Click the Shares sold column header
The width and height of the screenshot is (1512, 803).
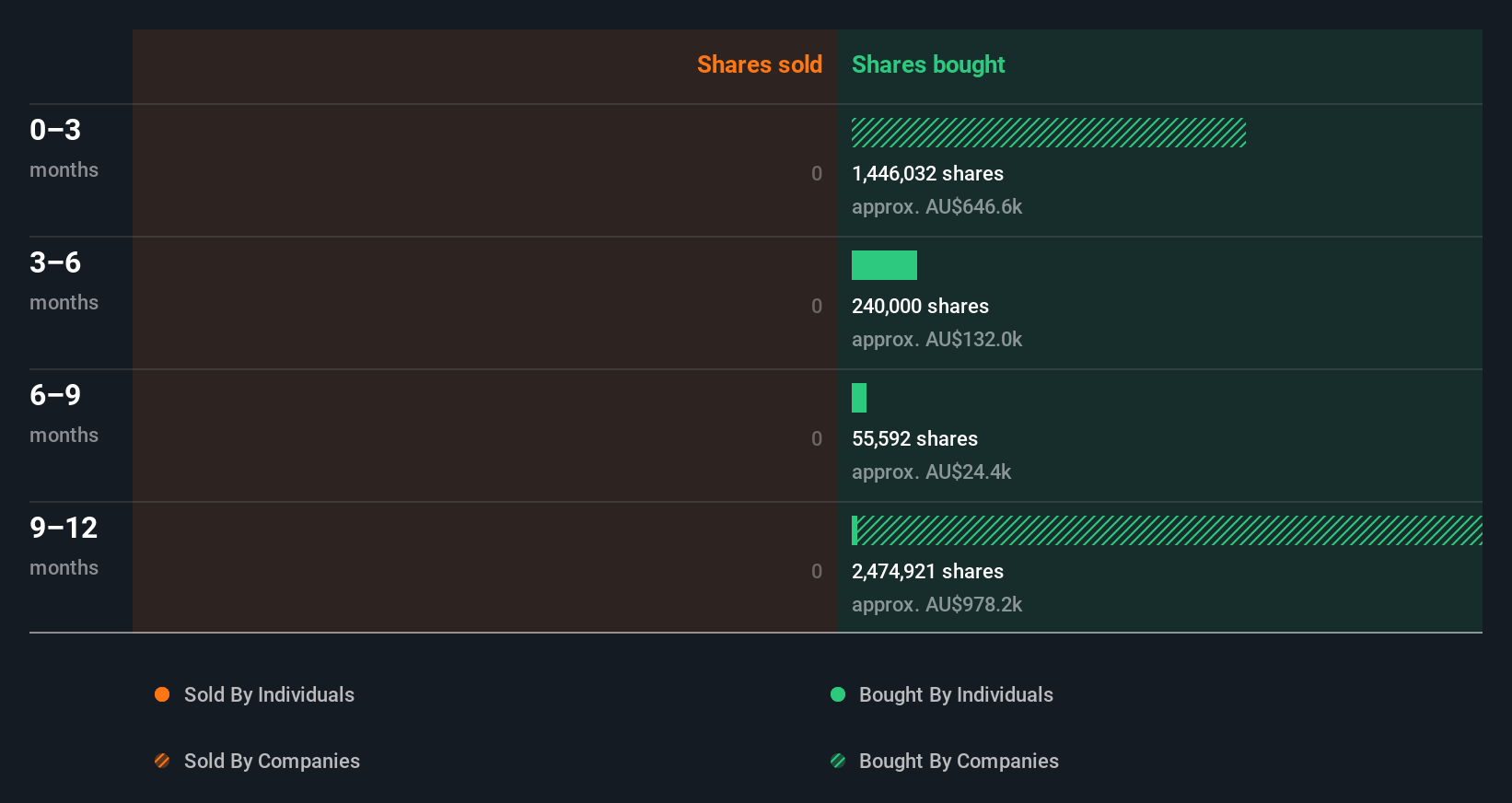pos(760,64)
